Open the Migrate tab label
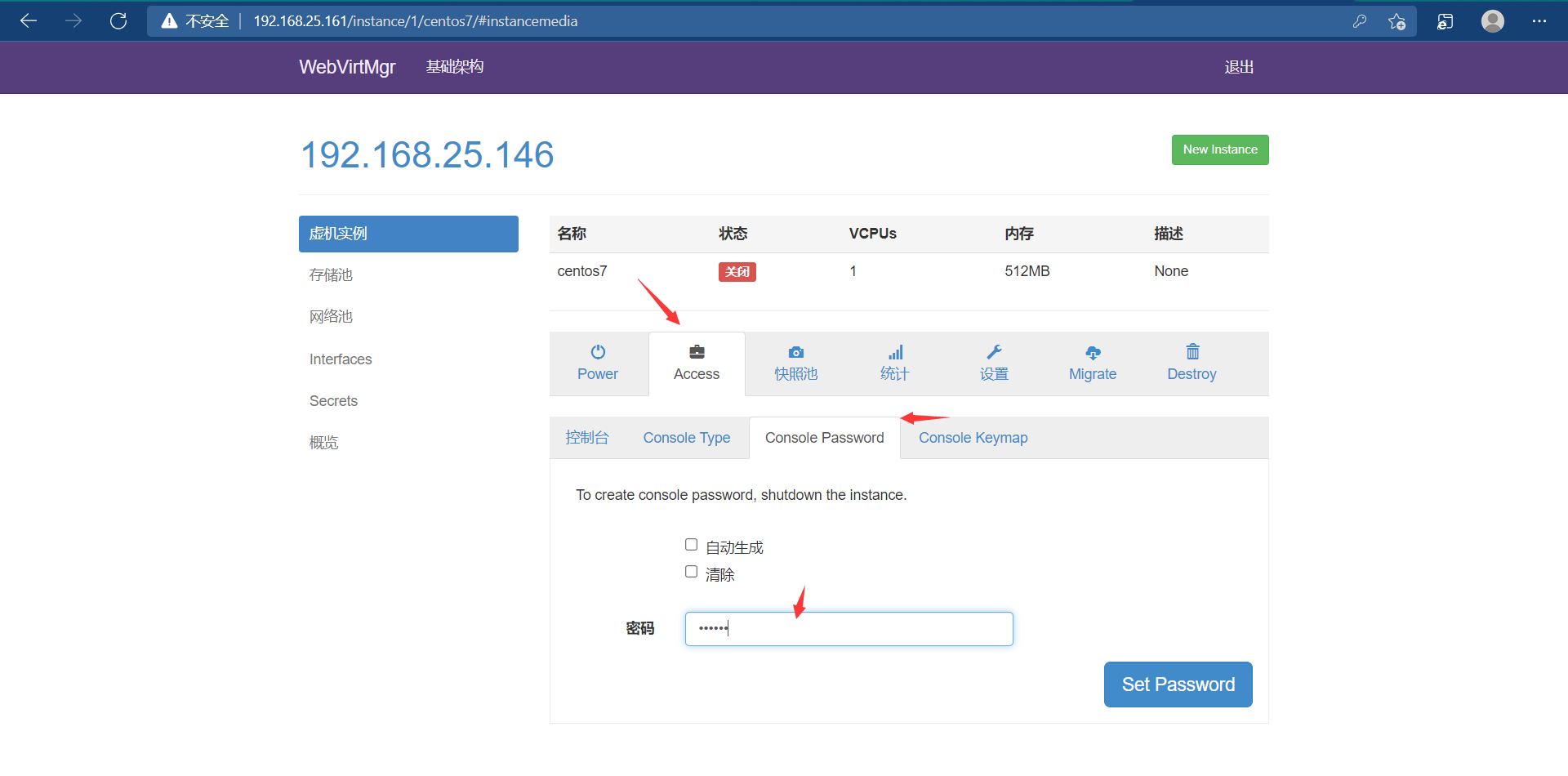Image resolution: width=1568 pixels, height=776 pixels. click(x=1093, y=374)
